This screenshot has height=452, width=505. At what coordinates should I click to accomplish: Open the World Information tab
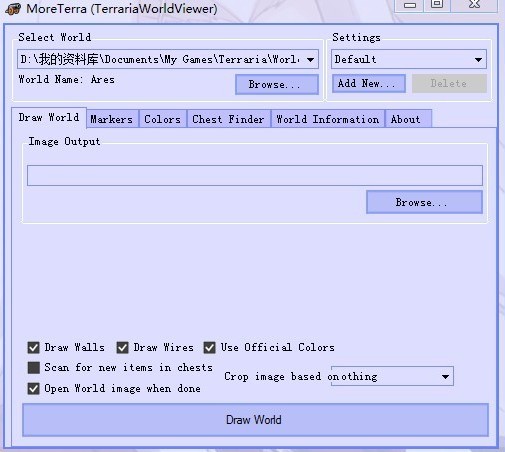[328, 119]
